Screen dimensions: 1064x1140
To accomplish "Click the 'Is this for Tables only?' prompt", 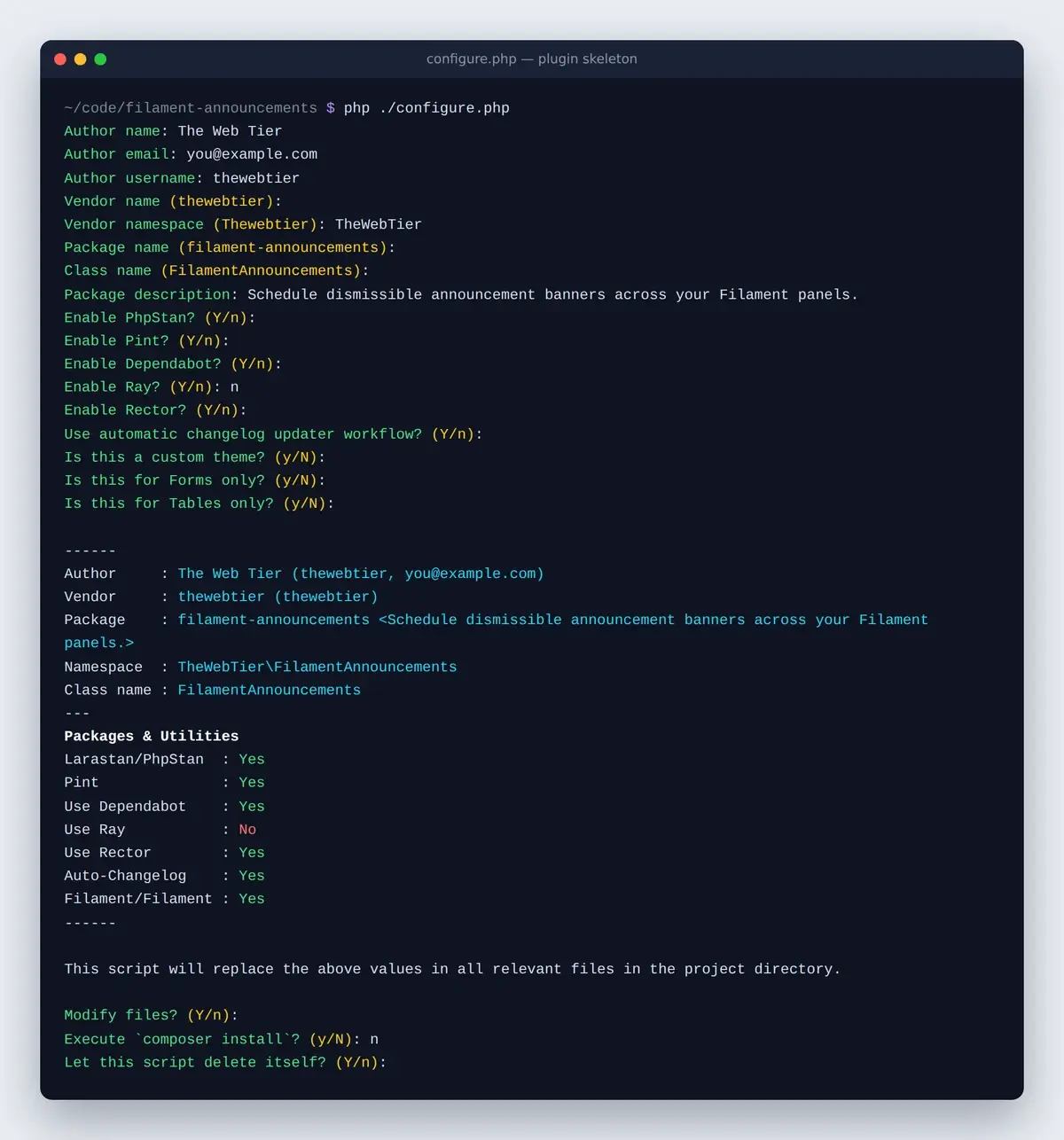I will 199,504.
